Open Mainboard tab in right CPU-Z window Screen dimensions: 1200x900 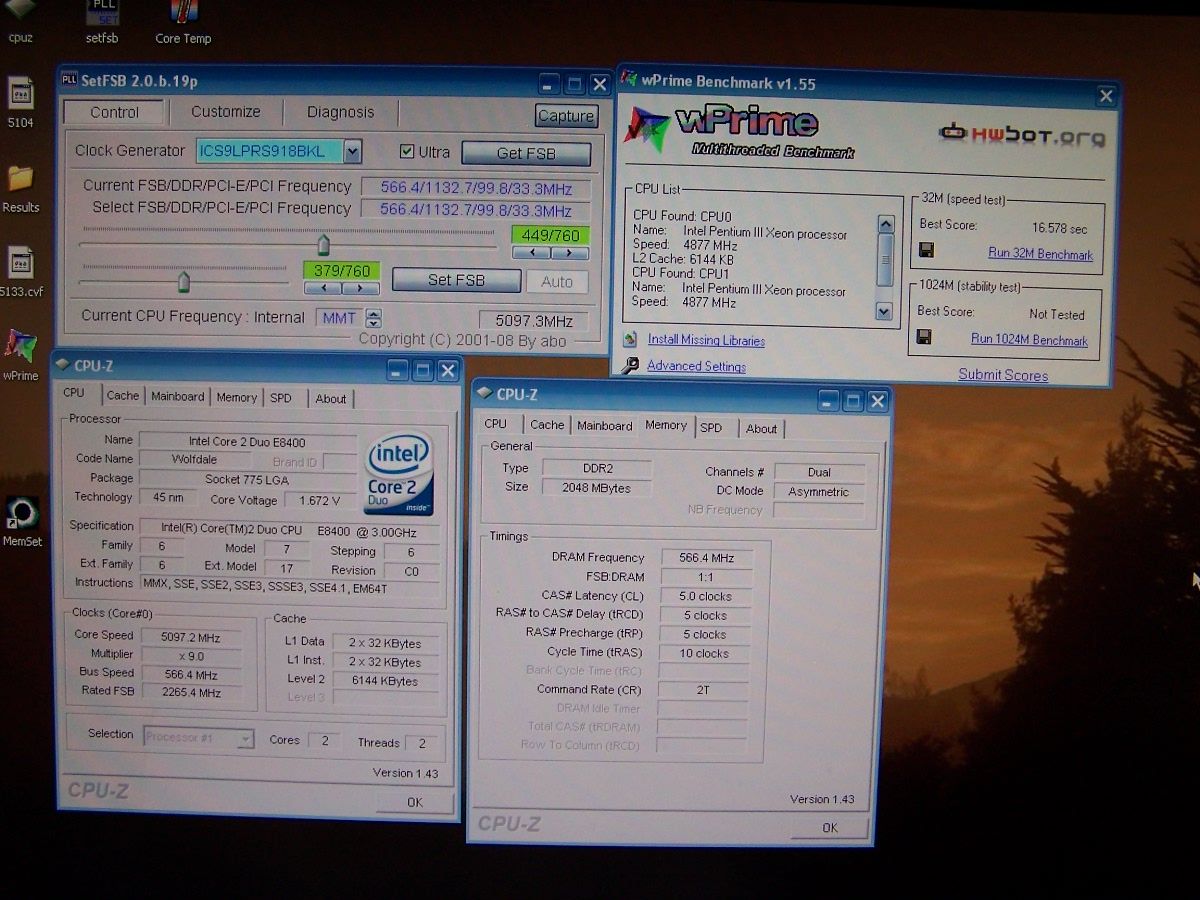(605, 426)
